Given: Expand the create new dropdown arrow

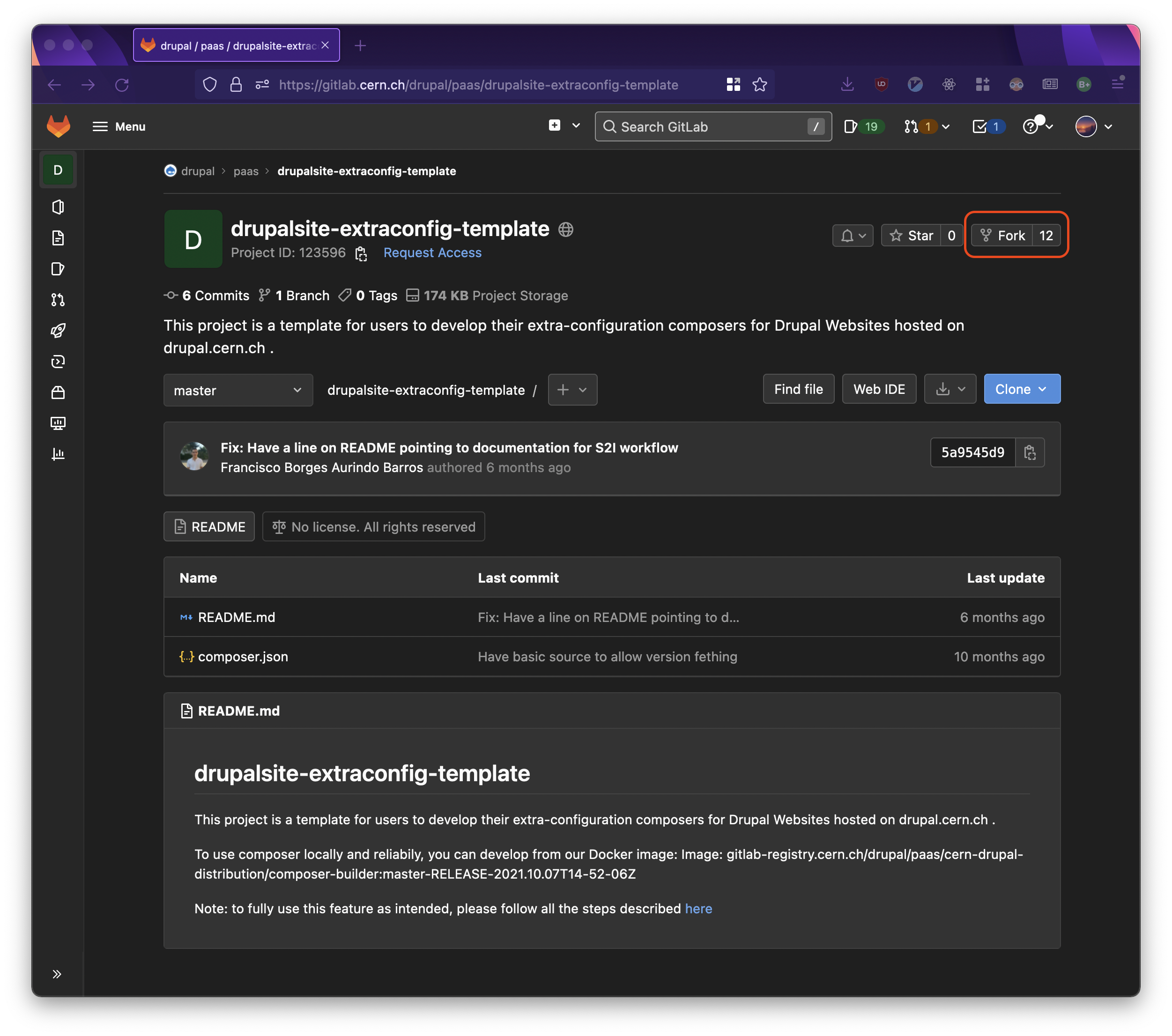Looking at the screenshot, I should click(x=576, y=126).
